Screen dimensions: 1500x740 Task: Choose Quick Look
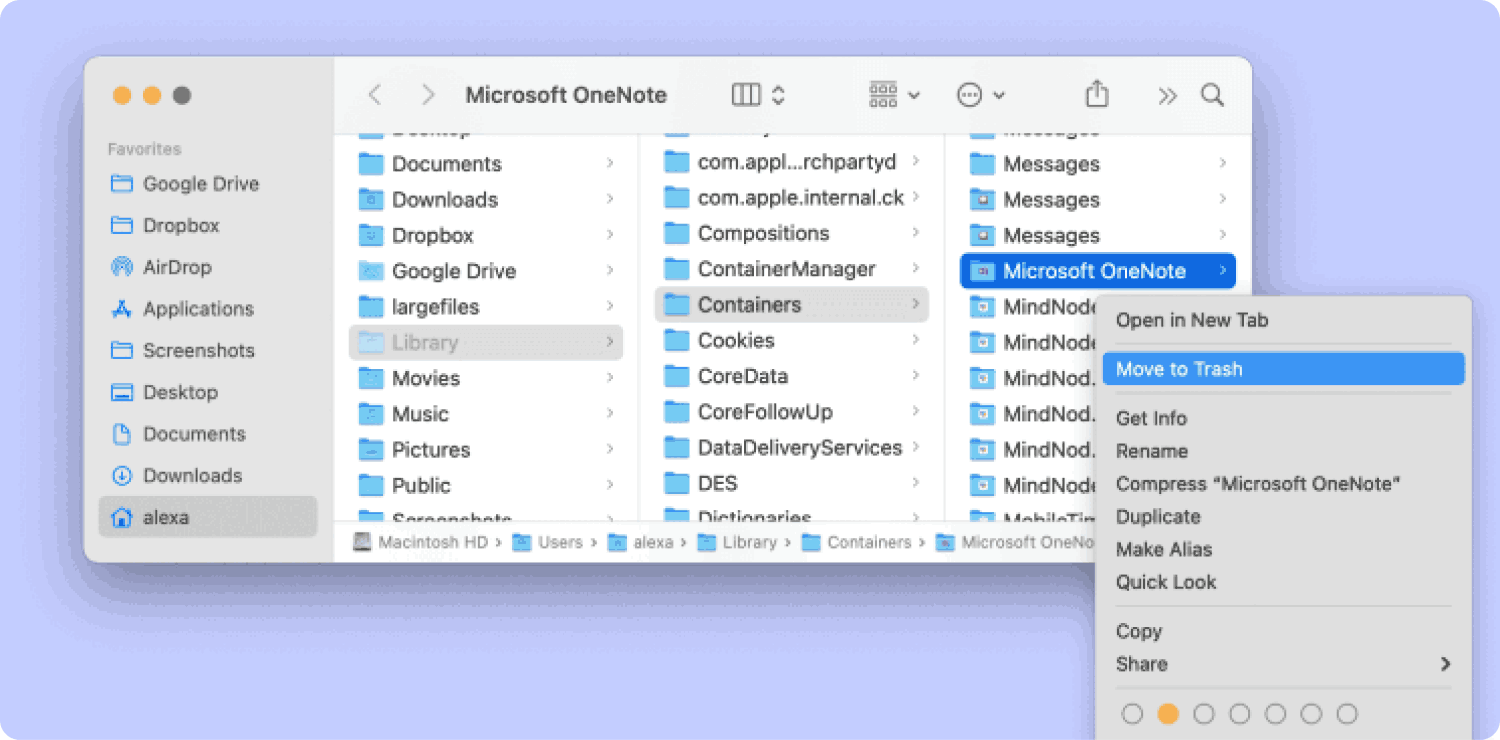1283,582
